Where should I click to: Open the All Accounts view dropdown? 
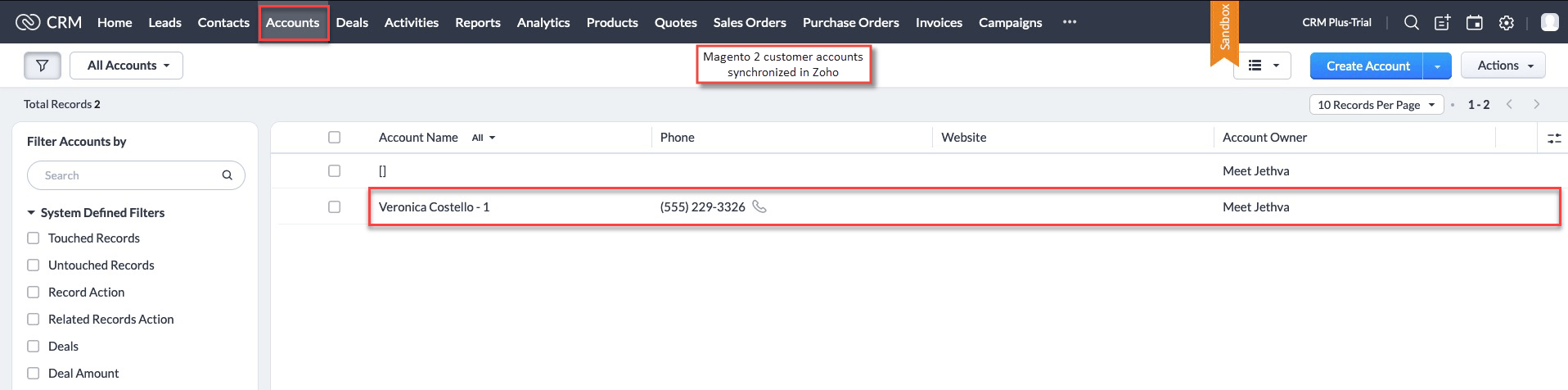pyautogui.click(x=127, y=66)
